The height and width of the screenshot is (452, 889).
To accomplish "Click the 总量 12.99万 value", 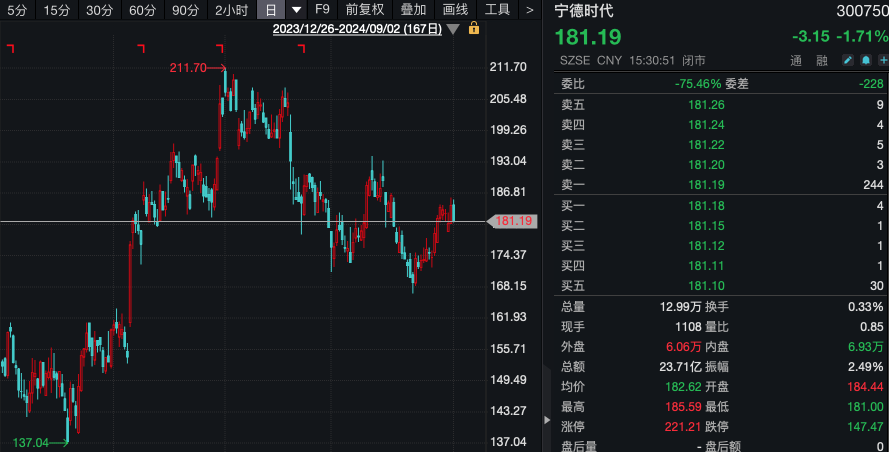I will tap(680, 307).
